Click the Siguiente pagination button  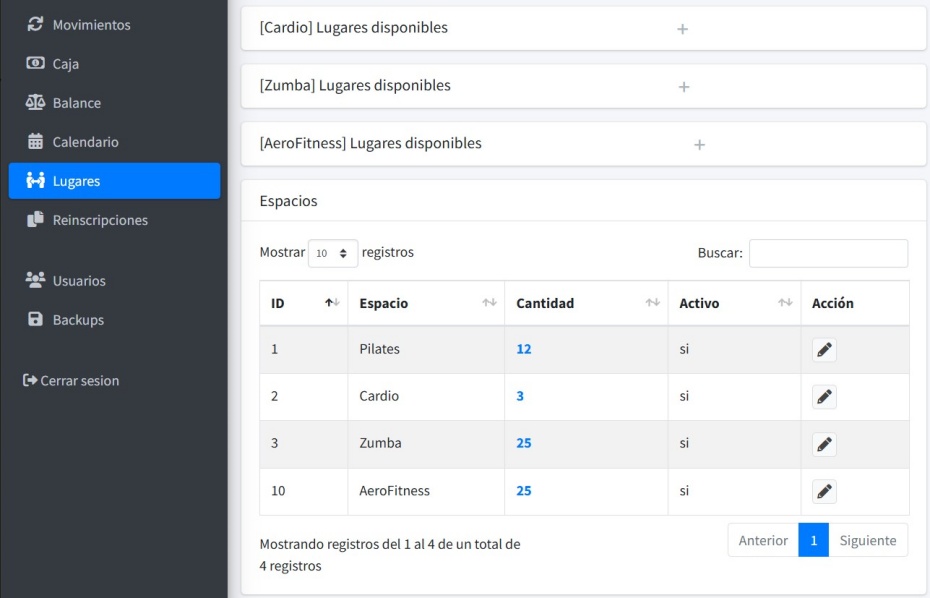(x=868, y=540)
